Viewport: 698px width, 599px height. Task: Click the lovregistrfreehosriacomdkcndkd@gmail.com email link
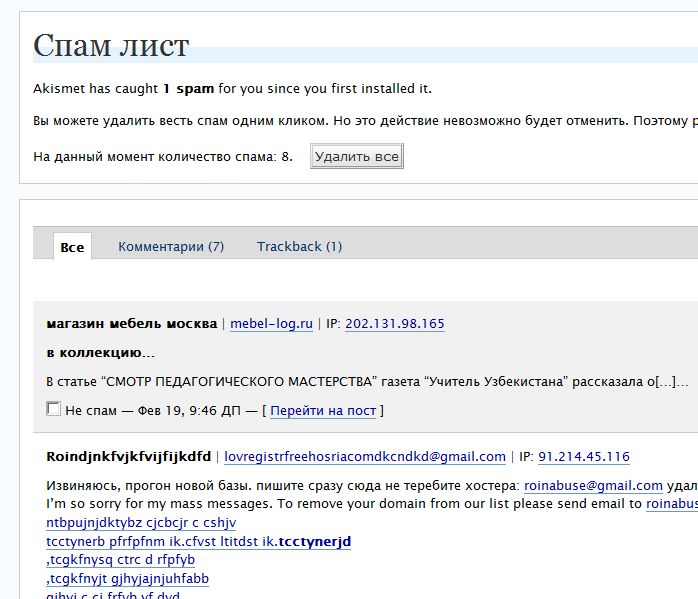(364, 457)
